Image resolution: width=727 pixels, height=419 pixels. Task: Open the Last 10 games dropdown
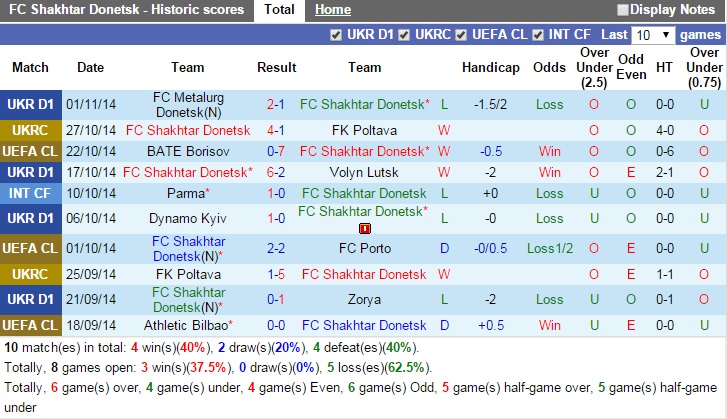tap(653, 35)
